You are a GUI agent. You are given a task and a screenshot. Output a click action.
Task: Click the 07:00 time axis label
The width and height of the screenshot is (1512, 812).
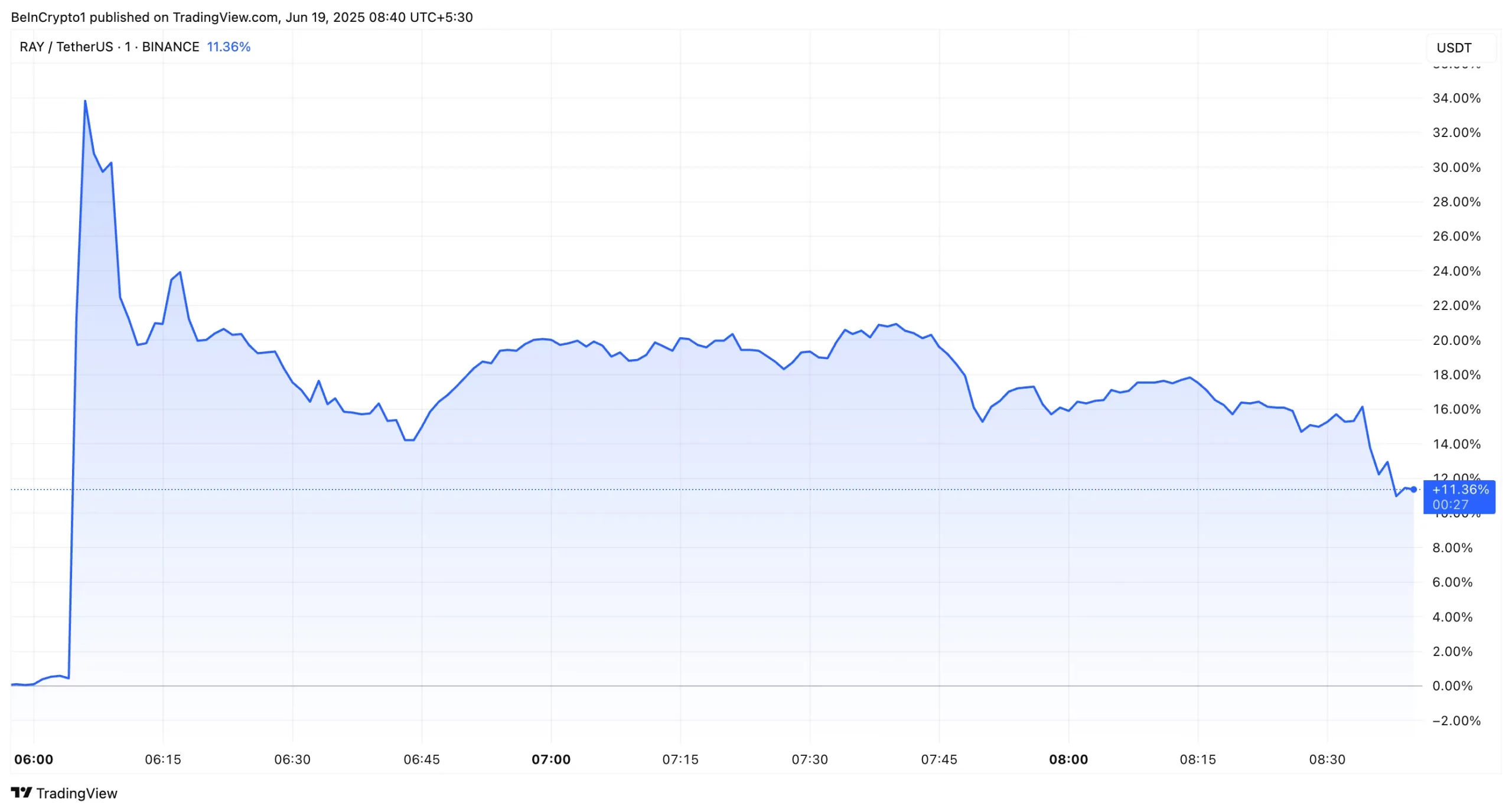pyautogui.click(x=551, y=759)
